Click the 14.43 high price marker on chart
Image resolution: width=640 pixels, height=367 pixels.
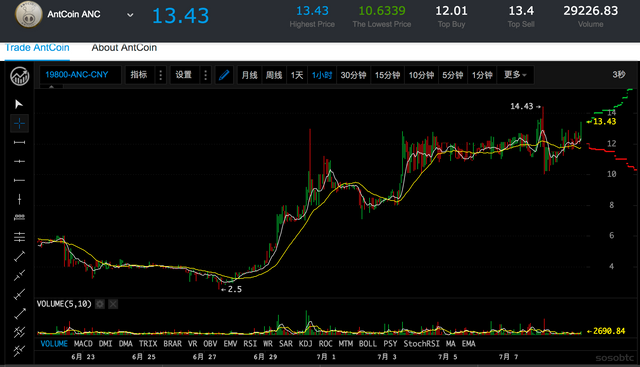click(x=525, y=107)
